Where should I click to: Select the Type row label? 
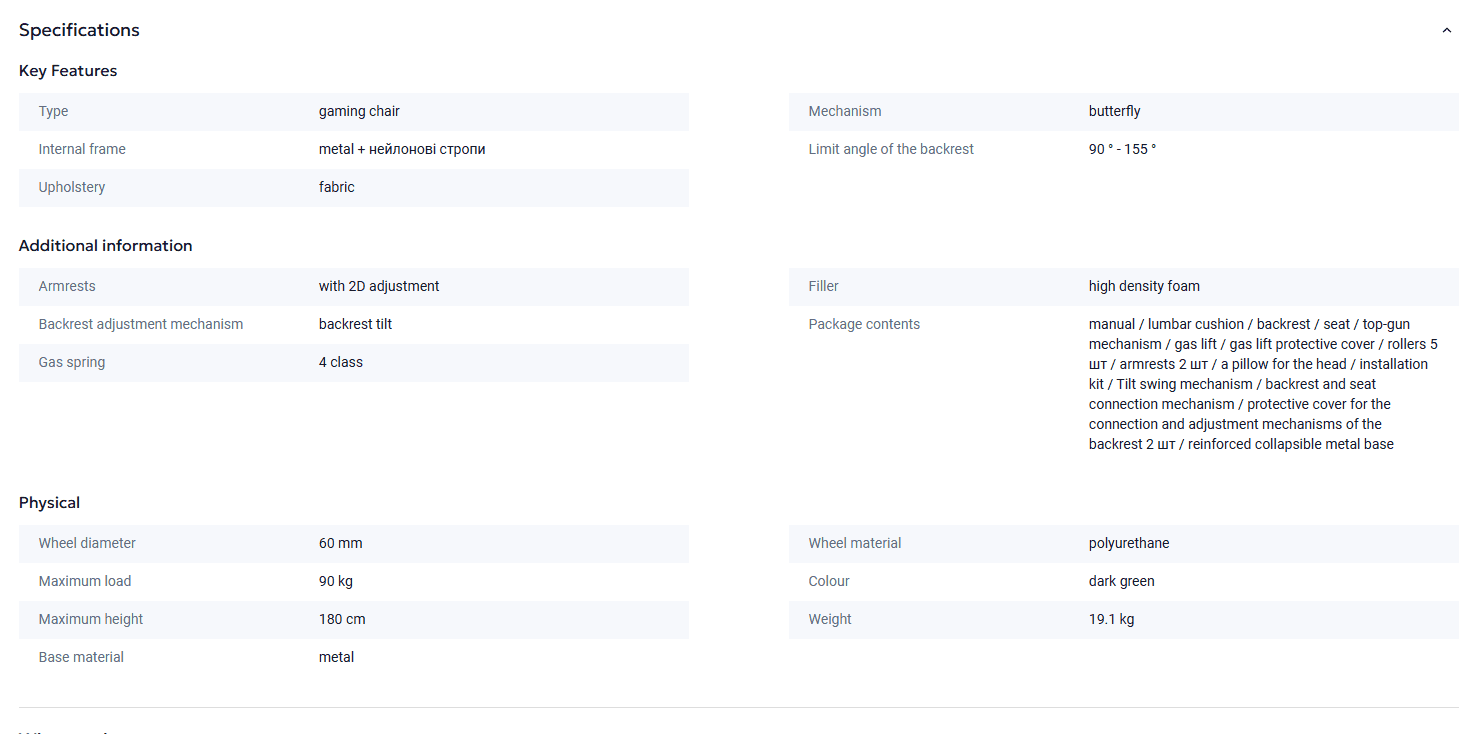pyautogui.click(x=54, y=111)
